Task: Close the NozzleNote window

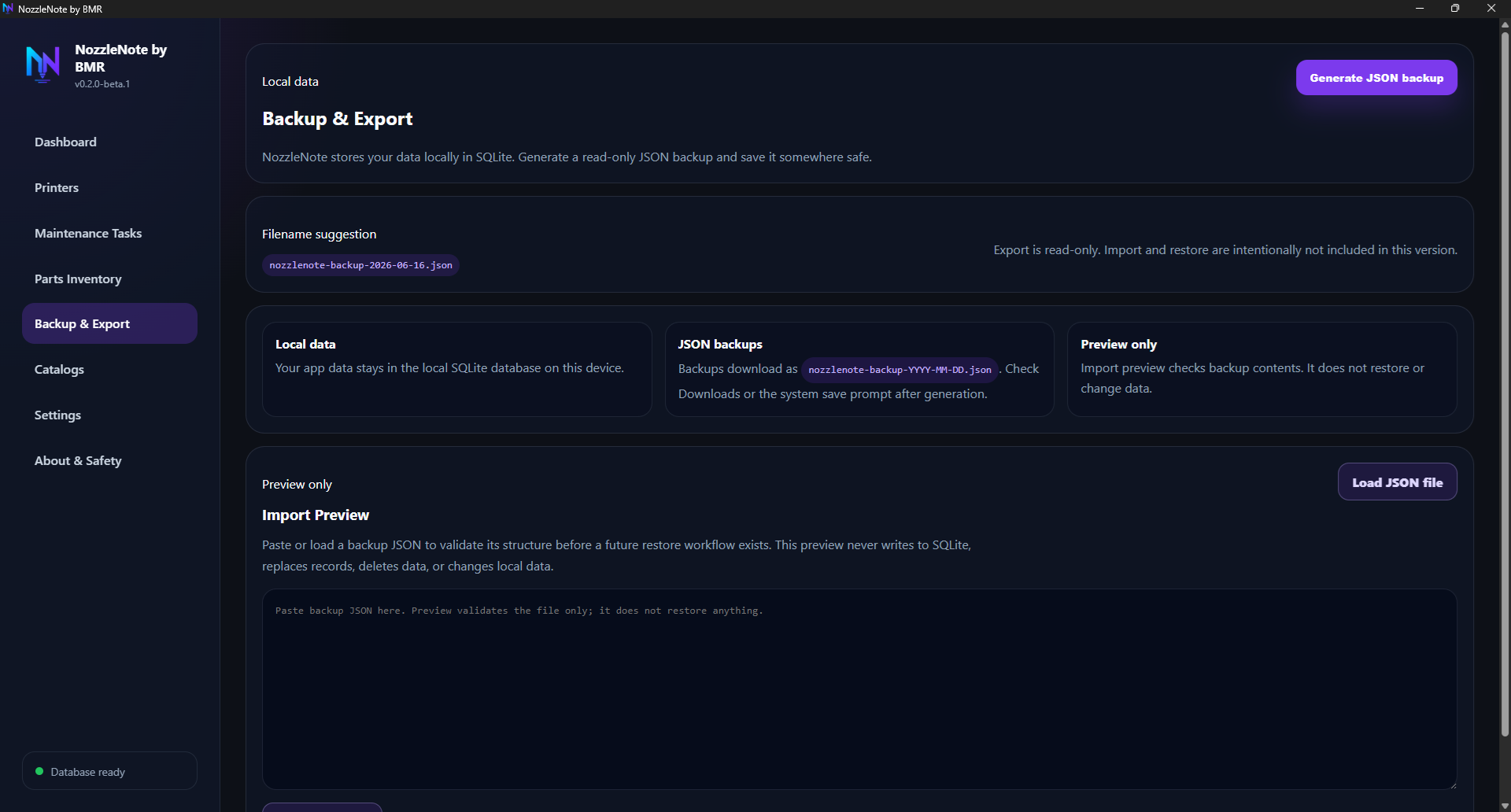Action: click(1491, 9)
